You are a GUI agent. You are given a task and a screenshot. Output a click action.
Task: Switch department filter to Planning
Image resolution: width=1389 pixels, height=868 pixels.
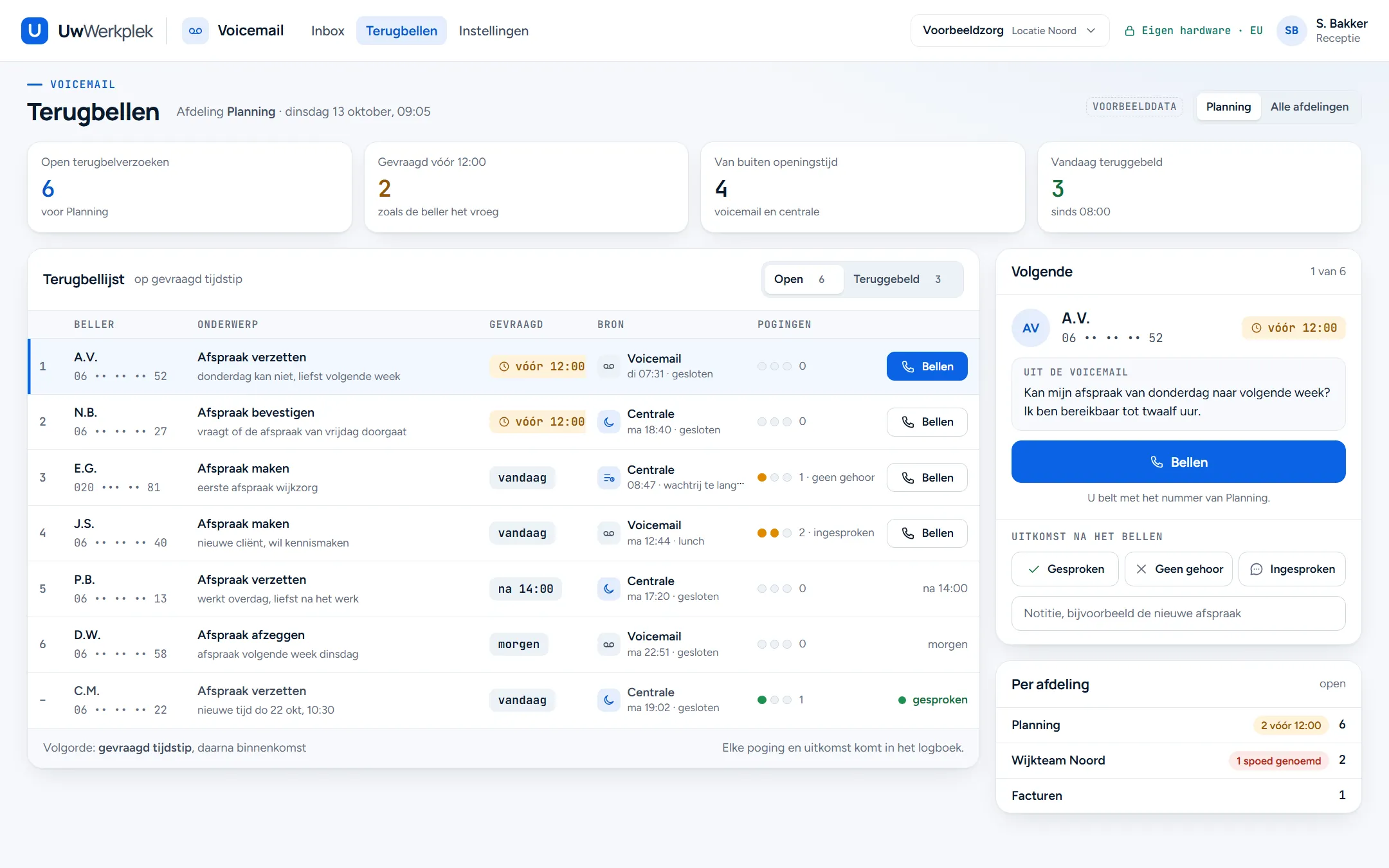[x=1228, y=107]
